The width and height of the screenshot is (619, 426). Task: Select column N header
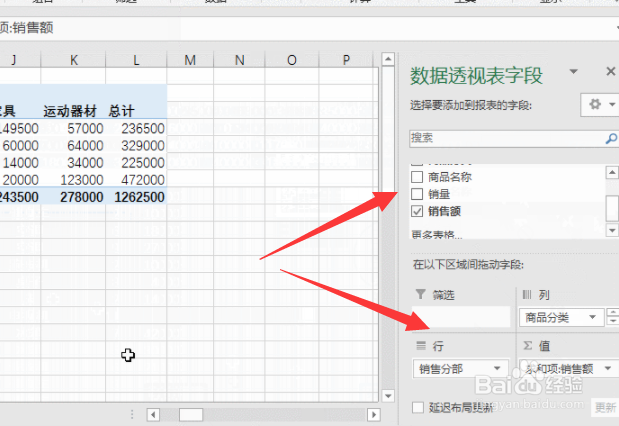point(239,60)
